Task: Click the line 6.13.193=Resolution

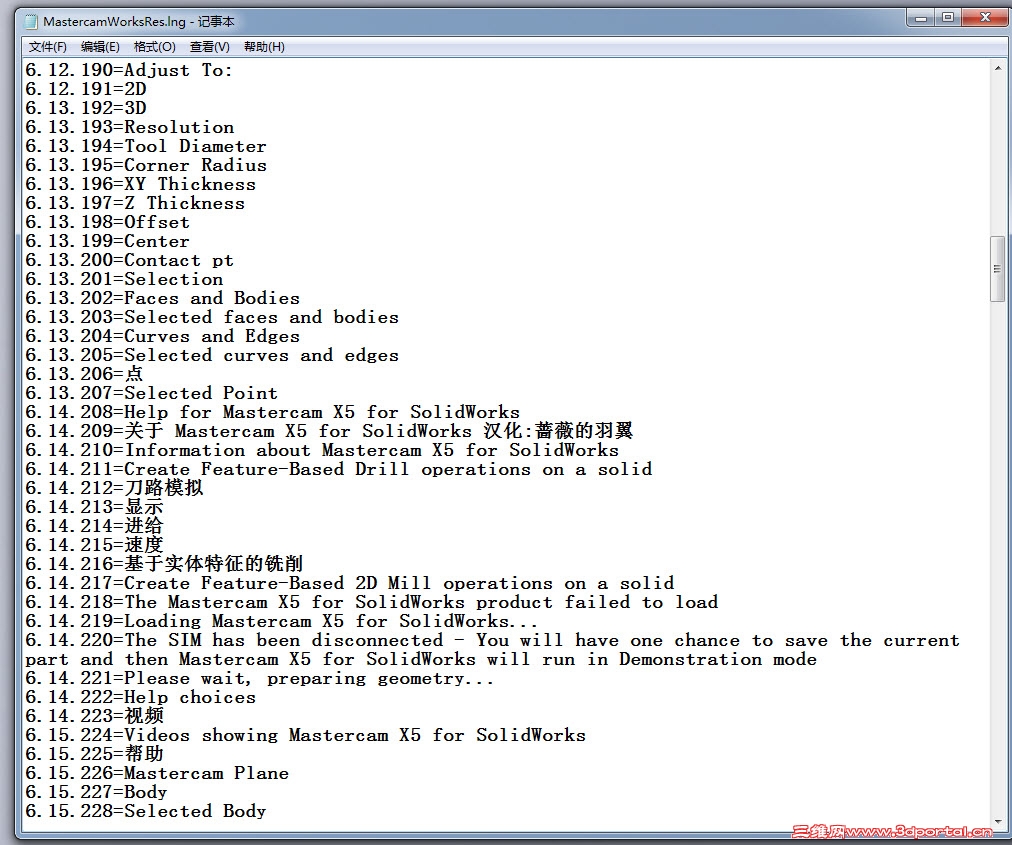Action: [x=130, y=127]
